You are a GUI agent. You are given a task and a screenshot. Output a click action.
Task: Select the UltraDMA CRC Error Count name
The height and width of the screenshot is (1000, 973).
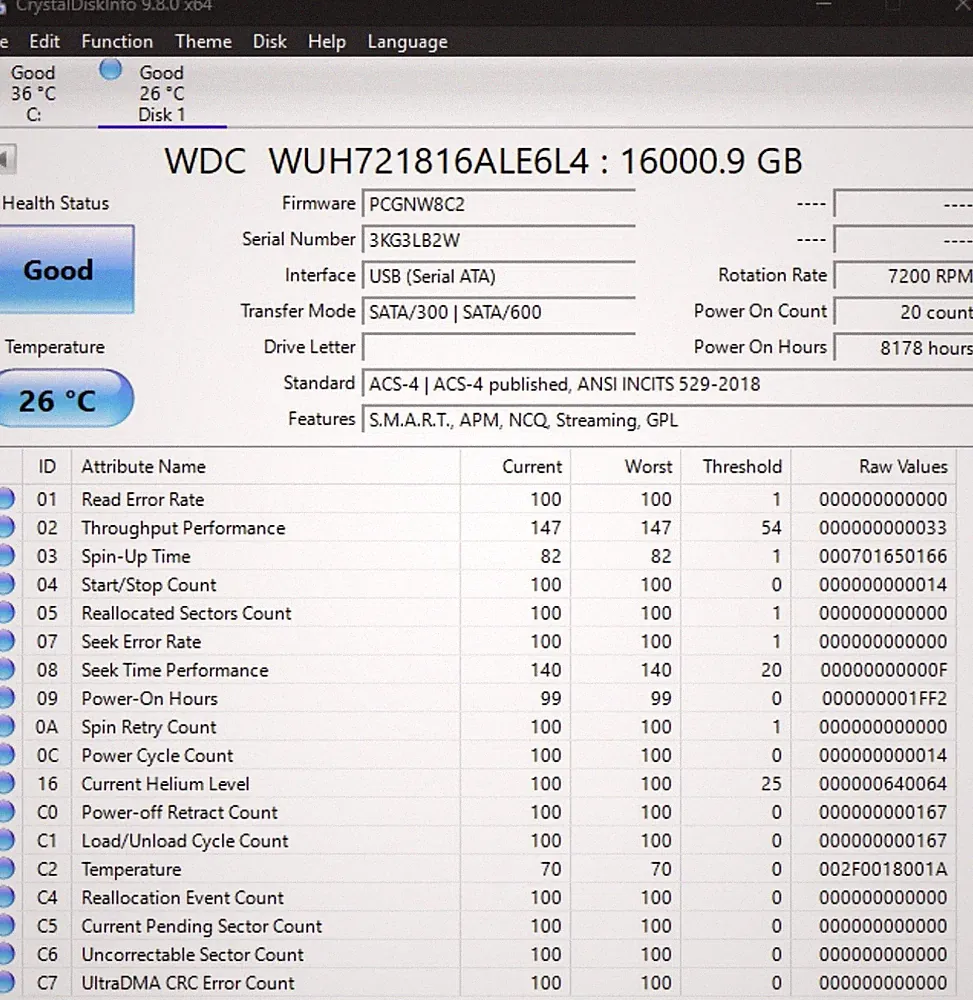187,983
